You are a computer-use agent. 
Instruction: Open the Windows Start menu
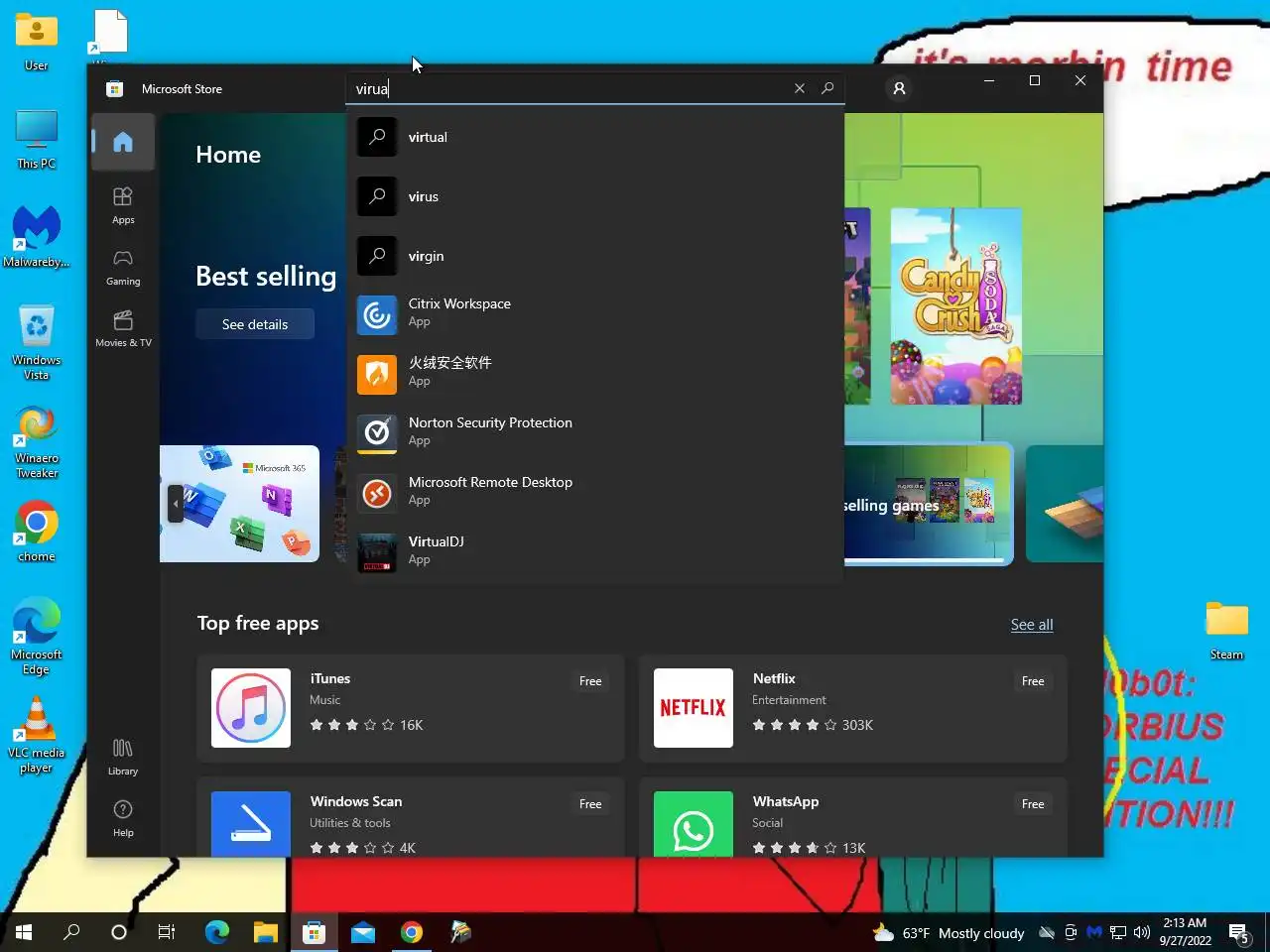(24, 932)
